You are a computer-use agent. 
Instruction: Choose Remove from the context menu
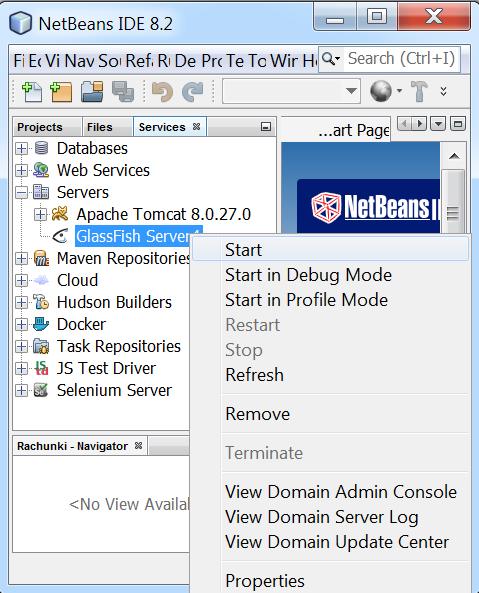(x=331, y=413)
